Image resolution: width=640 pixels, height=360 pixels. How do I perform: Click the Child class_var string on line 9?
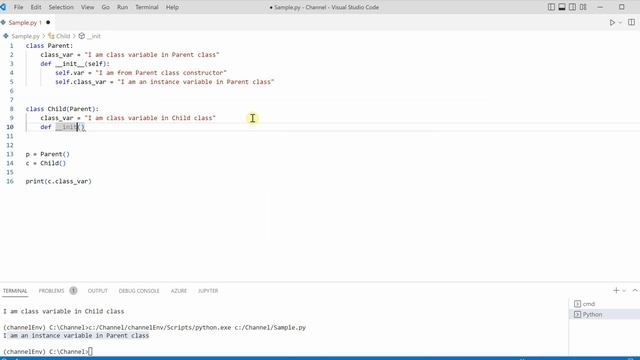150,118
